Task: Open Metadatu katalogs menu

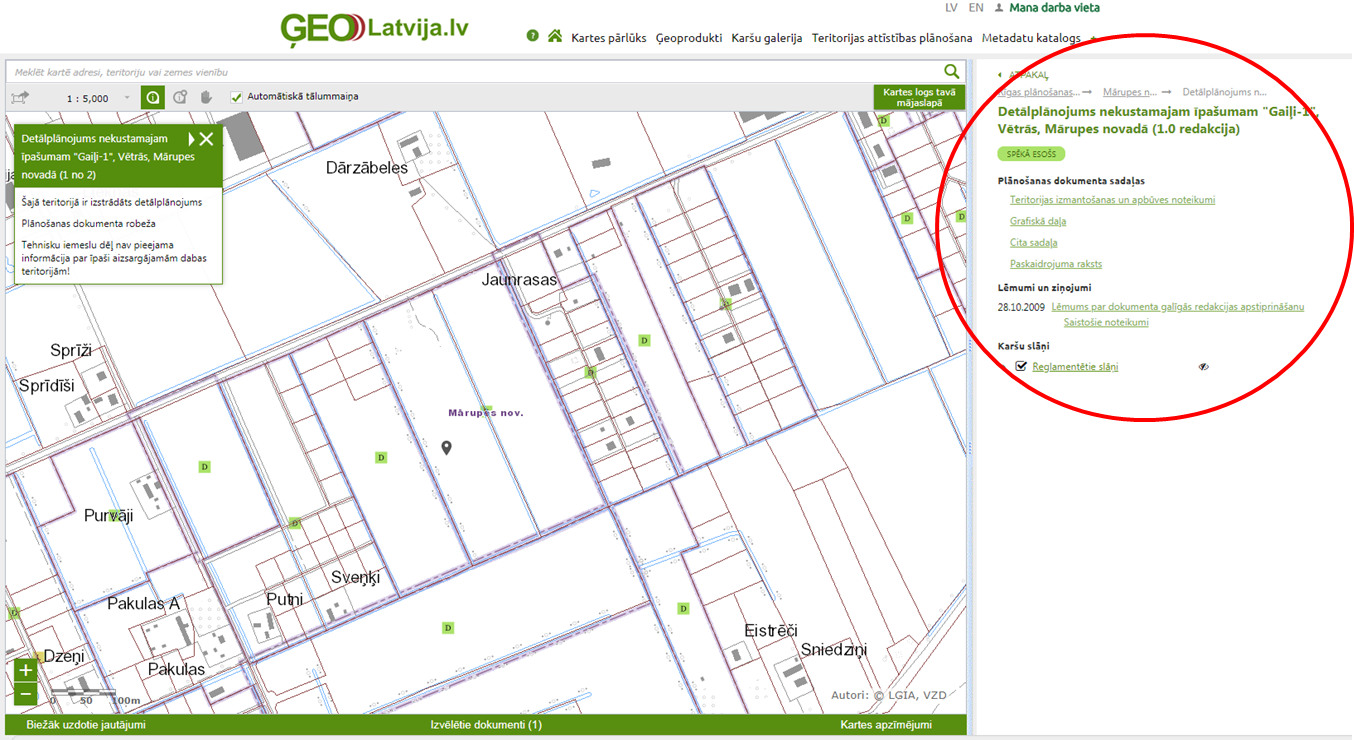Action: point(1031,38)
